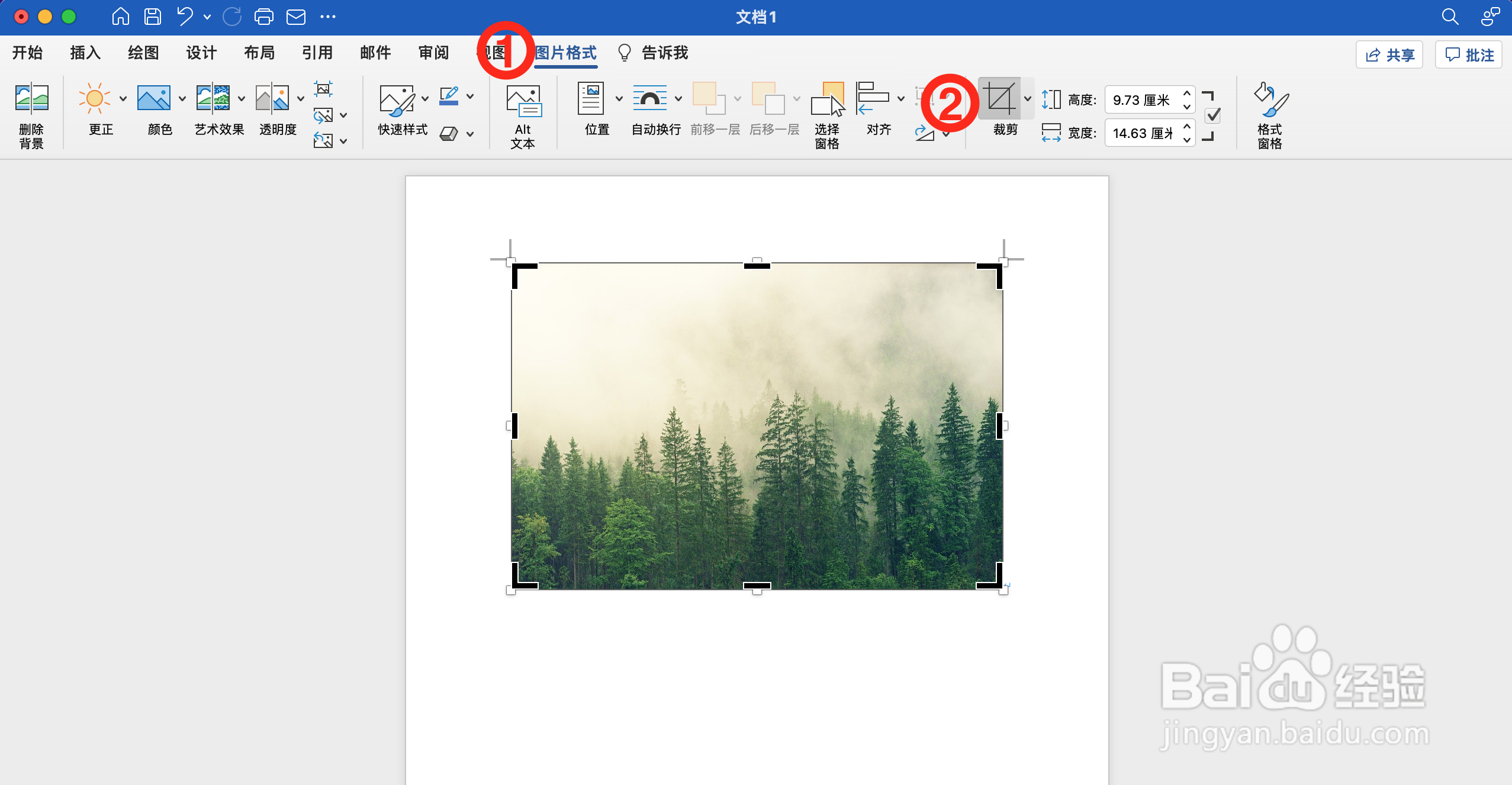This screenshot has height=785, width=1512.
Task: Click the 艺术效果 artistic effects icon
Action: point(213,98)
